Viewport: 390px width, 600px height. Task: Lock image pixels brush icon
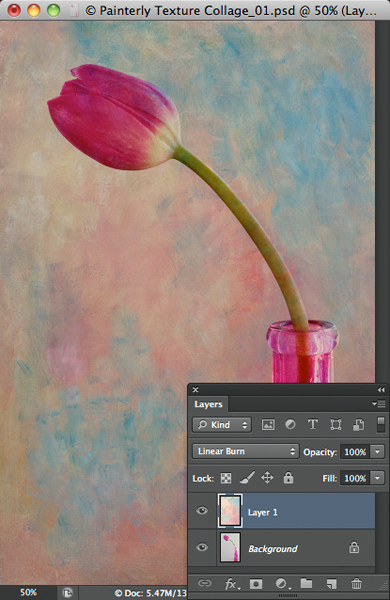(x=247, y=478)
